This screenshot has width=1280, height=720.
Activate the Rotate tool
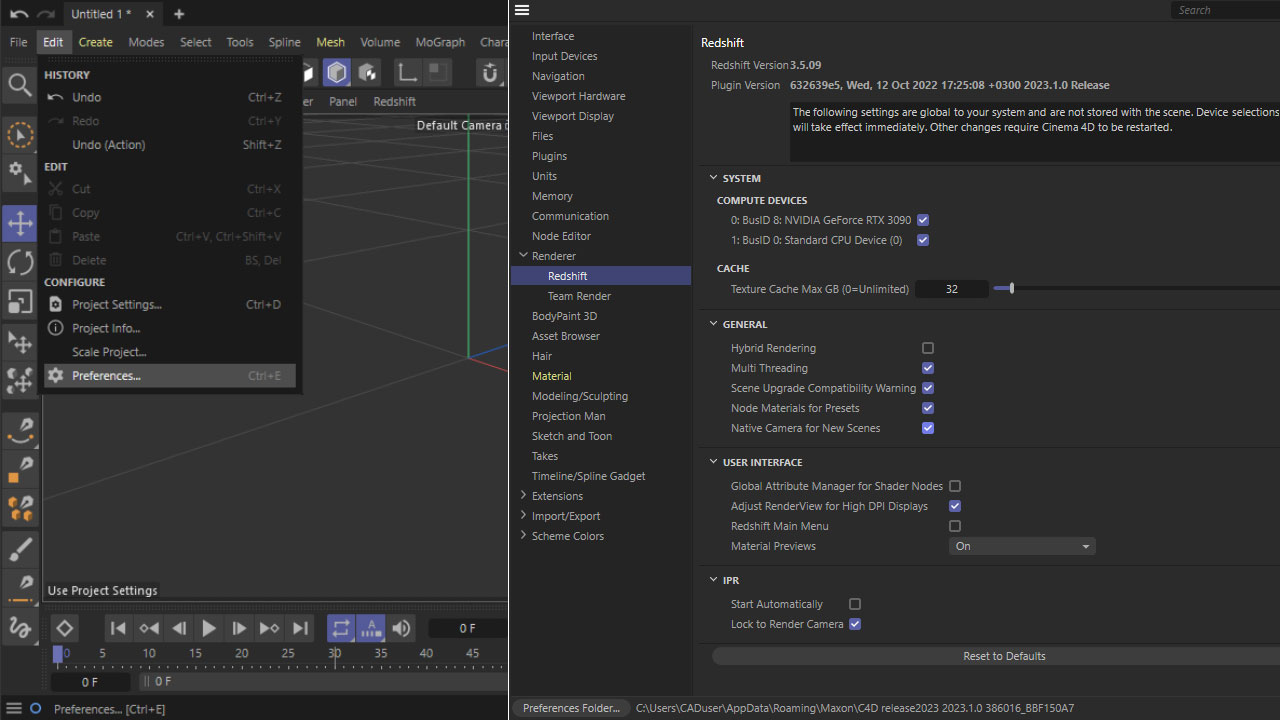(x=20, y=263)
